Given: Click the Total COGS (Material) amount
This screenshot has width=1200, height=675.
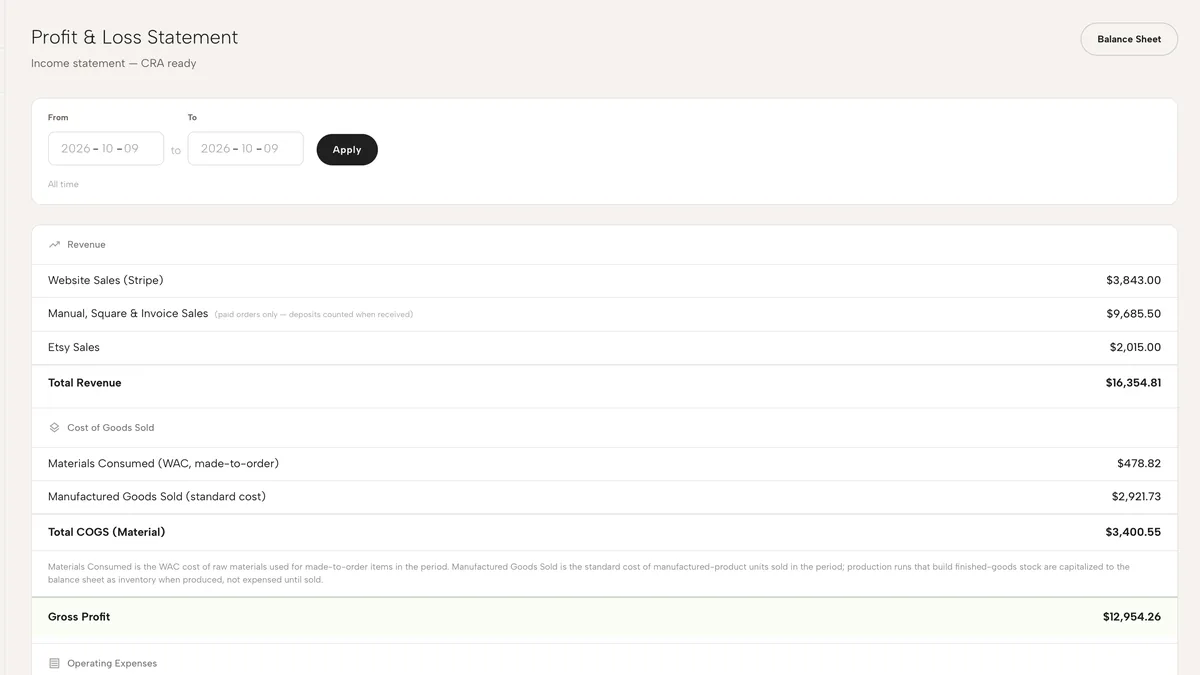Looking at the screenshot, I should [x=1133, y=532].
